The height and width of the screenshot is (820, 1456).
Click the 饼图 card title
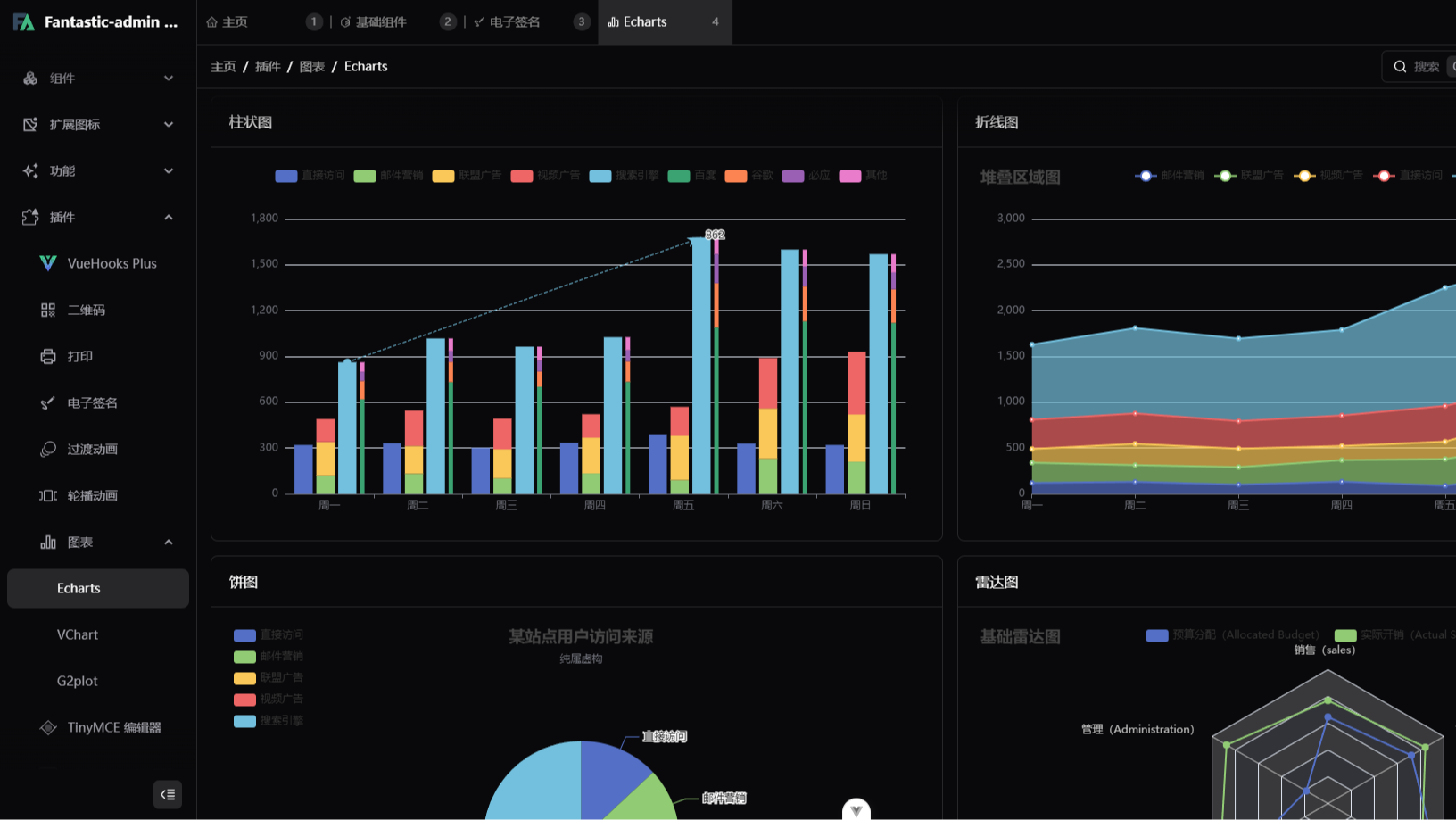tap(244, 582)
